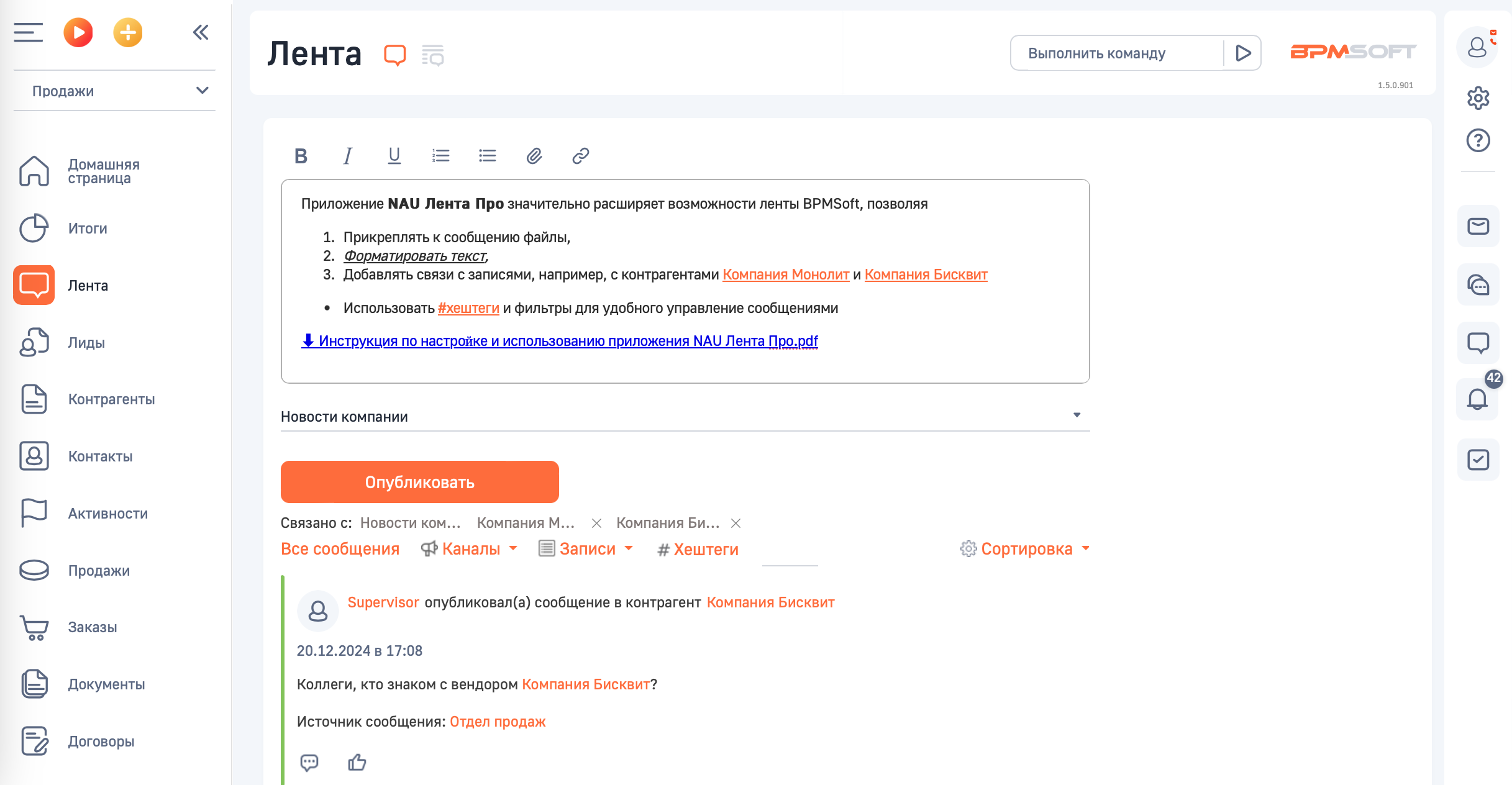Toggle underline formatting

(x=394, y=156)
